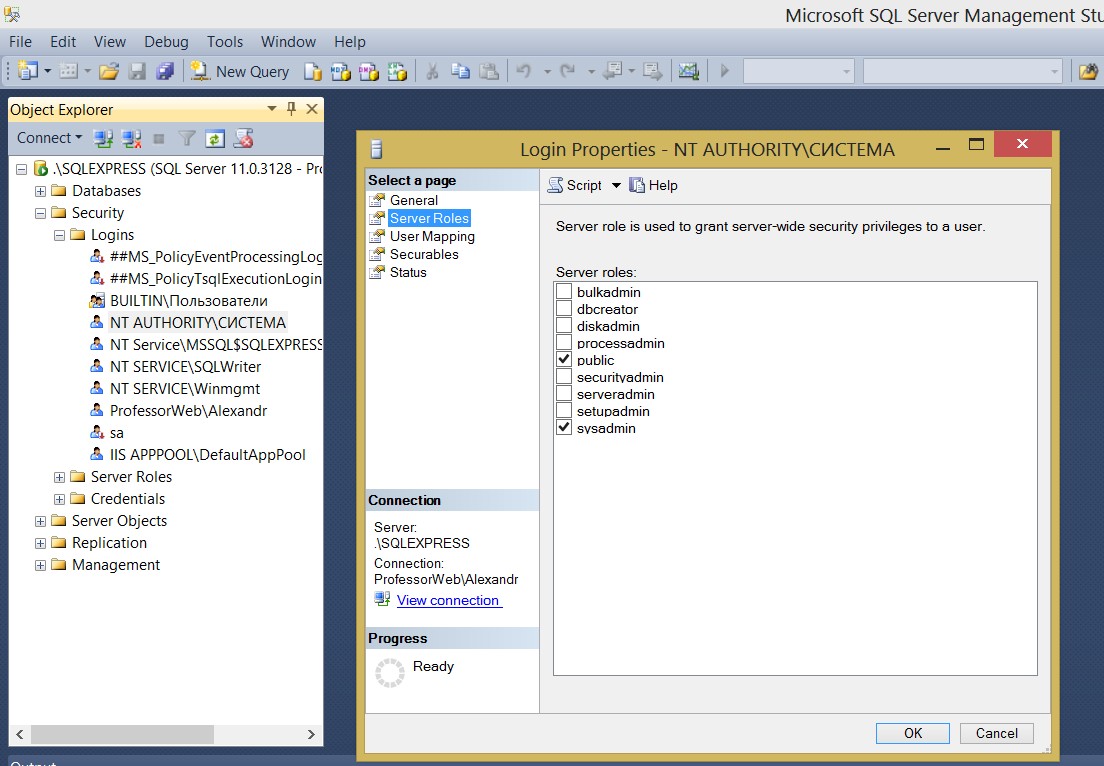
Task: Open the Edit menu
Action: coord(63,42)
